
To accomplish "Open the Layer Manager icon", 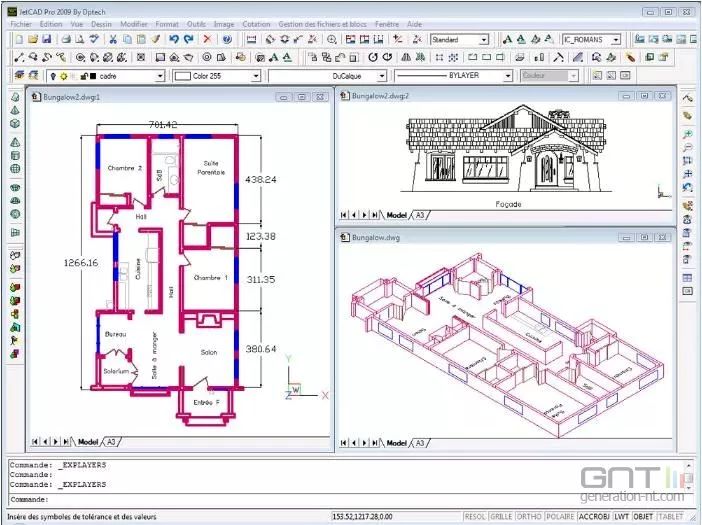I will pos(19,76).
